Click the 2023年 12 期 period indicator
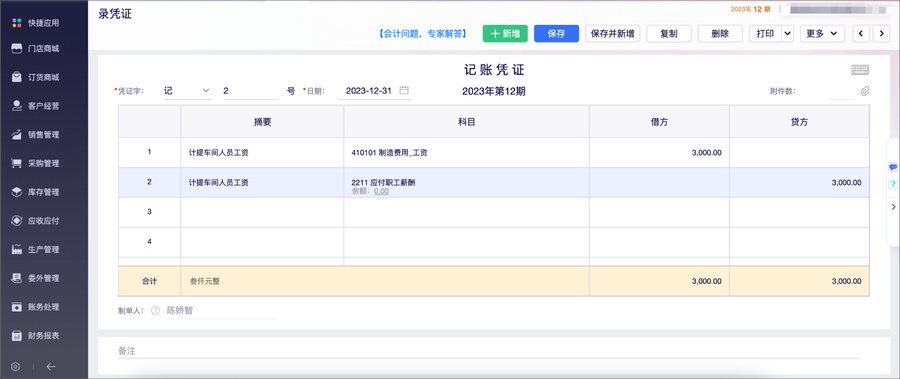Image resolution: width=900 pixels, height=379 pixels. coord(750,9)
